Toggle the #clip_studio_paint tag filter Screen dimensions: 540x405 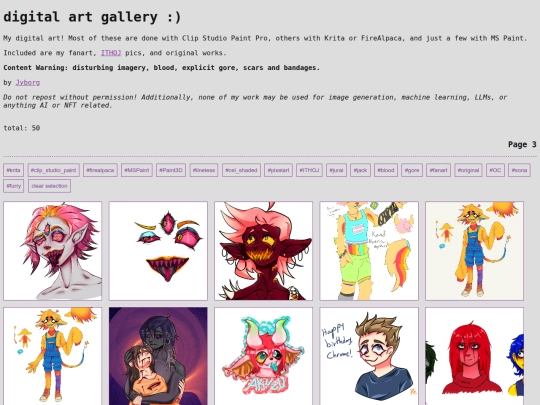coord(53,170)
